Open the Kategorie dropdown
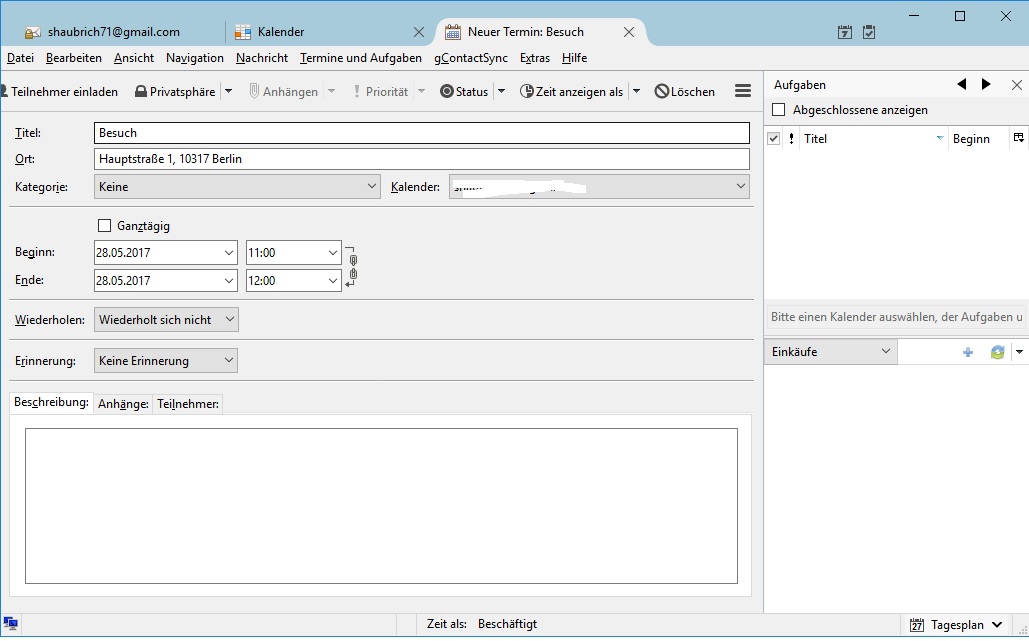The height and width of the screenshot is (641, 1029). pos(237,186)
